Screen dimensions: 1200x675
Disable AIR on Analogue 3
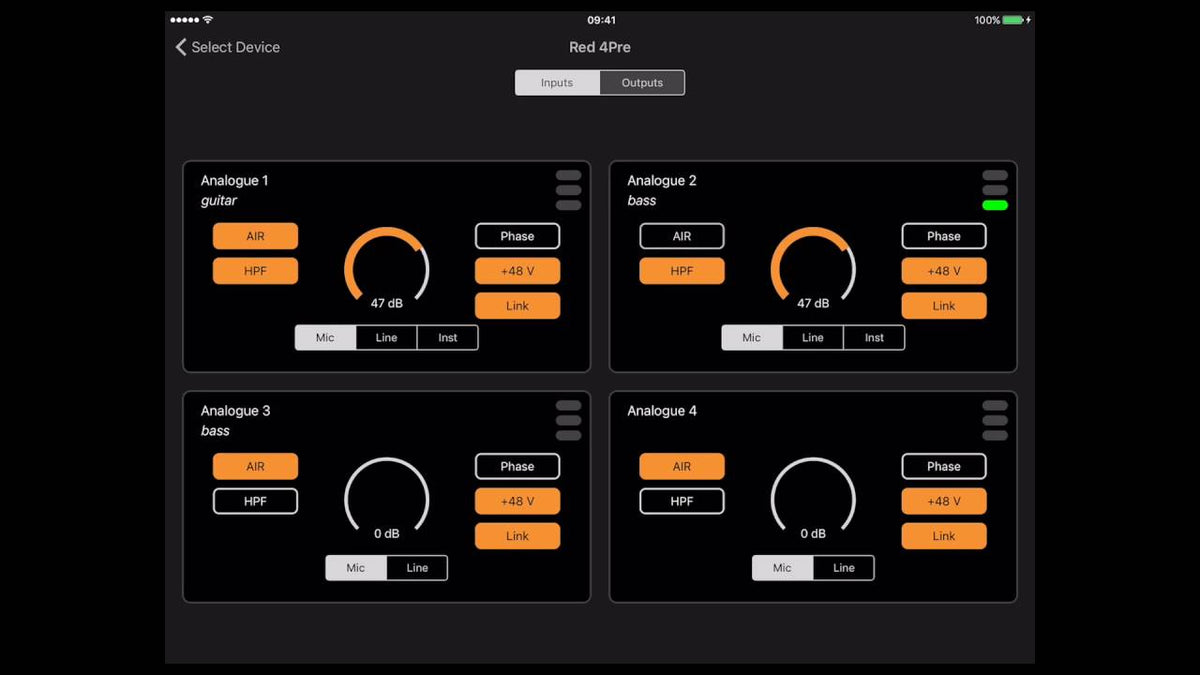[x=255, y=466]
